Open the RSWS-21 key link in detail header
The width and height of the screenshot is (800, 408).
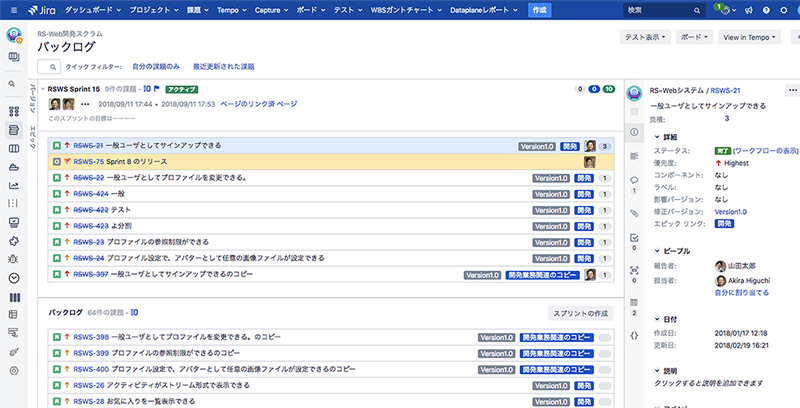pos(726,91)
